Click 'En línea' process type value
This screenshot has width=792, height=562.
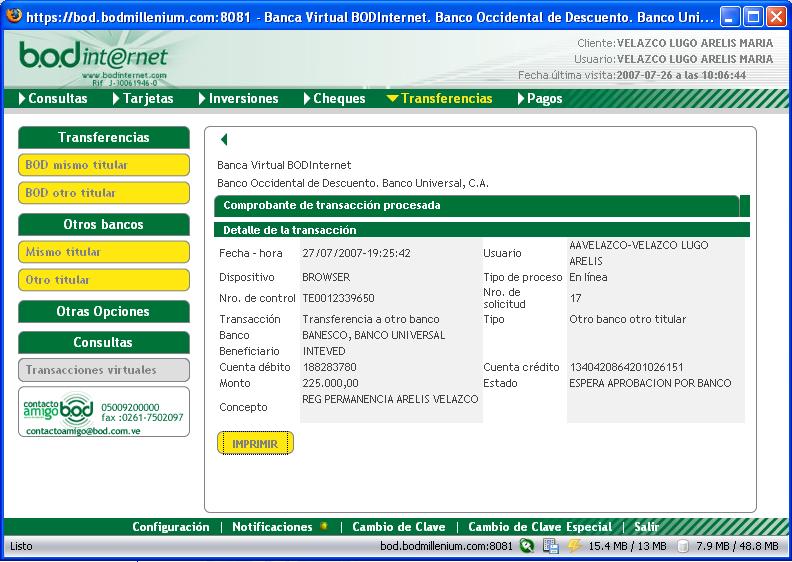point(588,277)
